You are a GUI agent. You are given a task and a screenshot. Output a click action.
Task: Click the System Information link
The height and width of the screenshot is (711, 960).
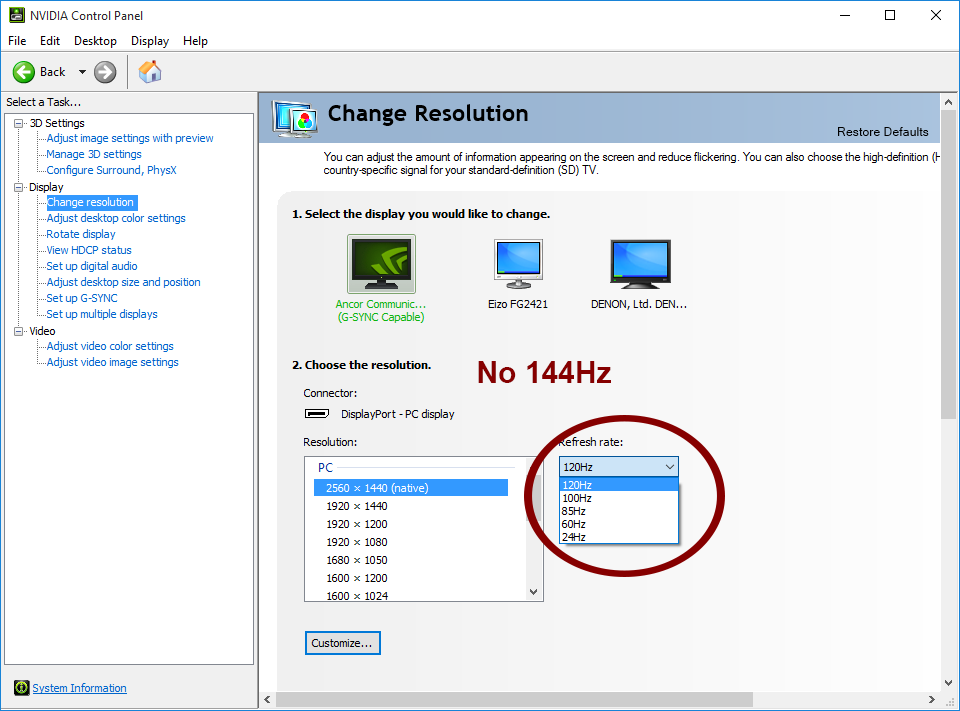click(x=80, y=688)
